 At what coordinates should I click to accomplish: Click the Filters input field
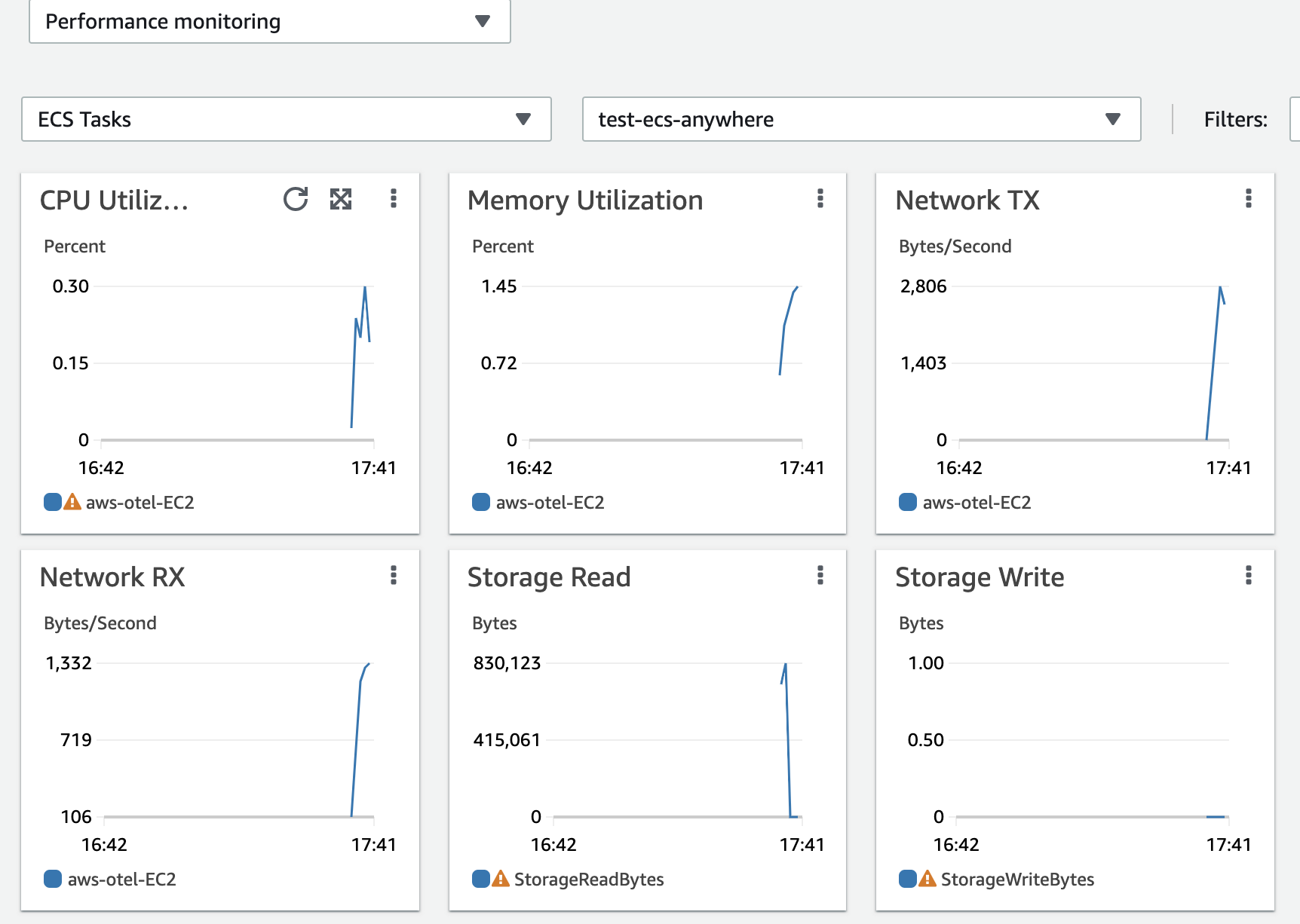[1294, 119]
